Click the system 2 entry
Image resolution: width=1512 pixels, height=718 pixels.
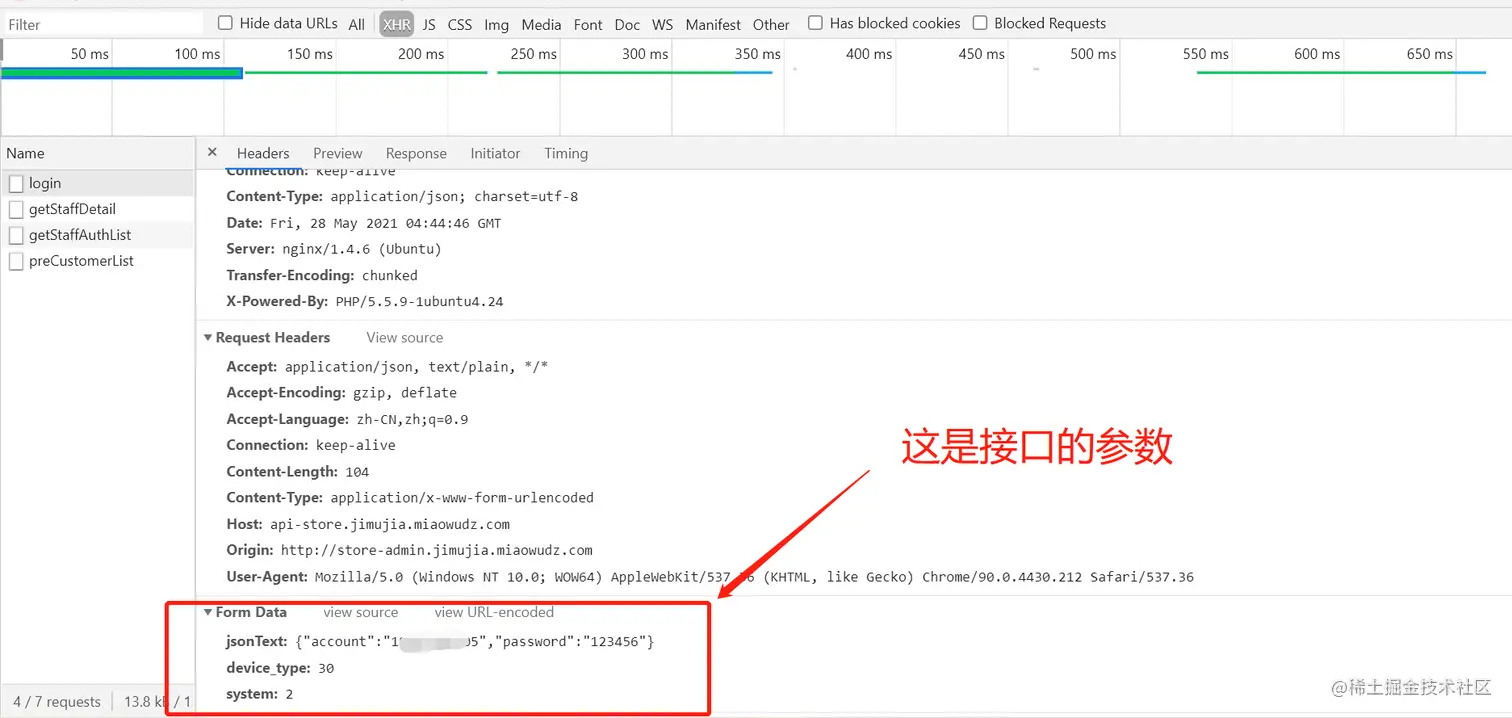click(x=260, y=693)
